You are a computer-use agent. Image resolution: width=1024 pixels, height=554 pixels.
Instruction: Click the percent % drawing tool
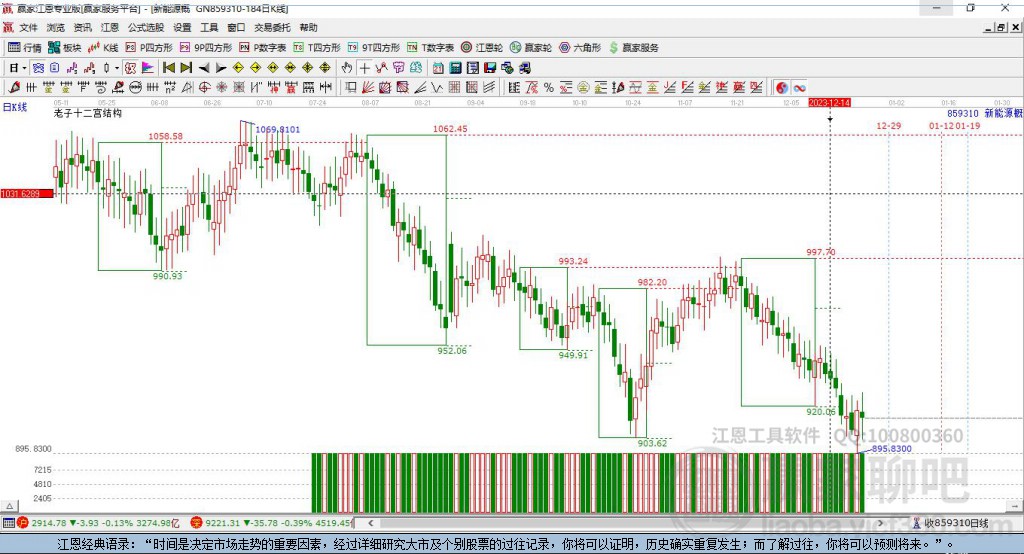click(x=549, y=88)
